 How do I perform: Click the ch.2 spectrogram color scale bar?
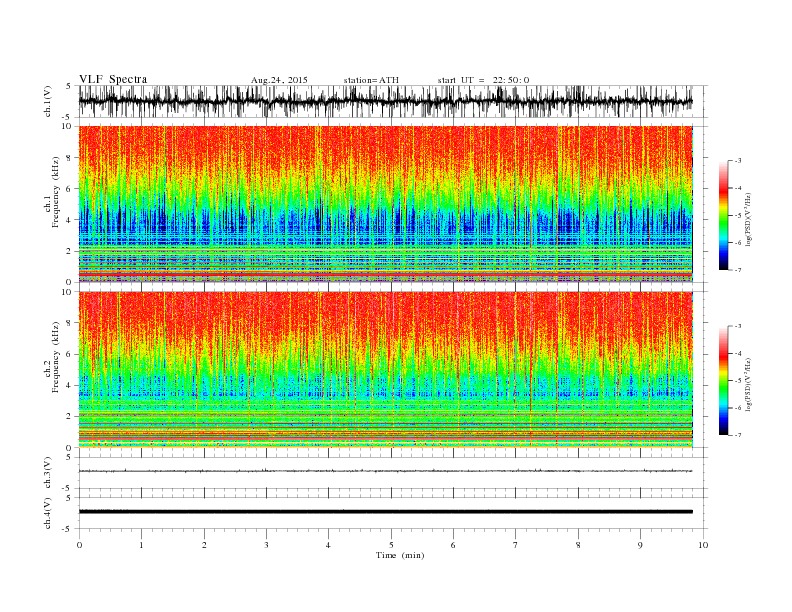(x=723, y=380)
